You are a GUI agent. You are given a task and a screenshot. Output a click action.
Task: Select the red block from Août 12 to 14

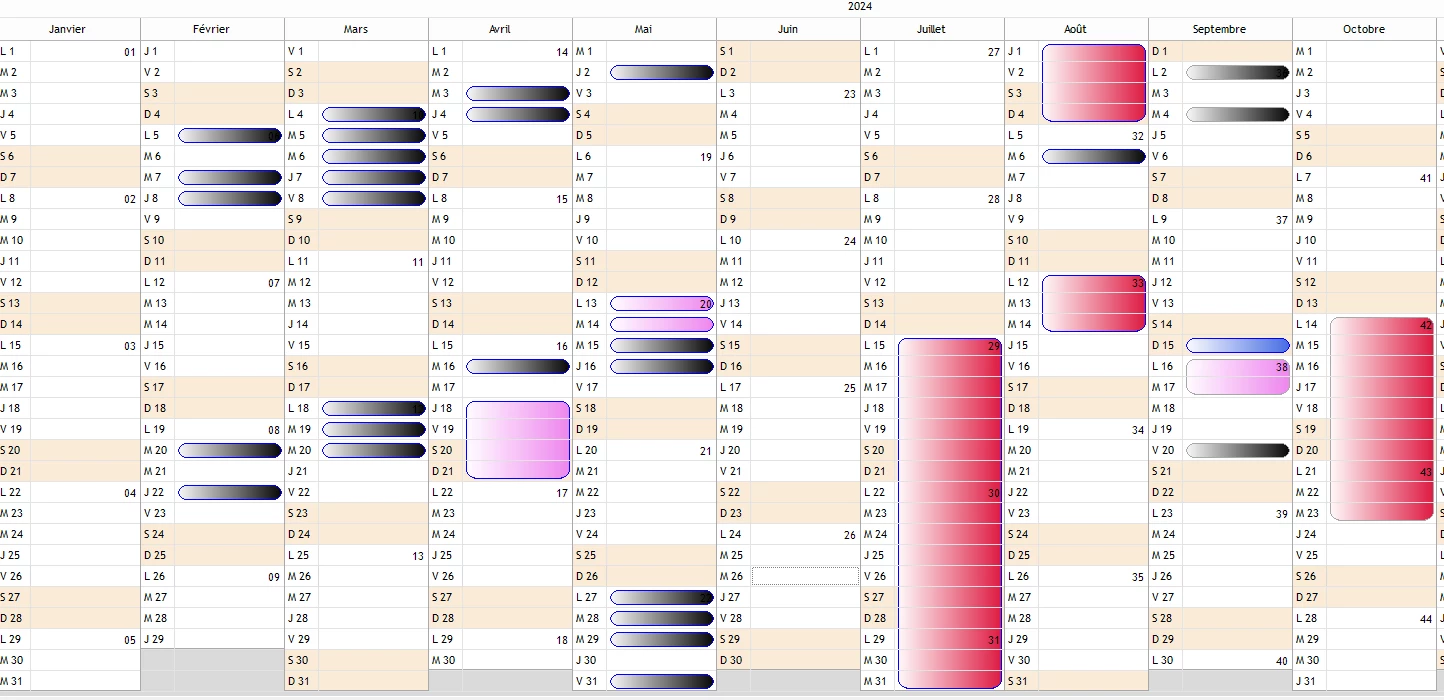pyautogui.click(x=1094, y=303)
